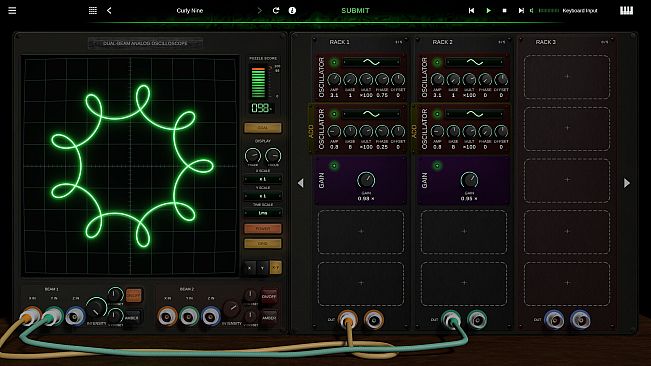Click Beam 2 X IN connector
Image resolution: width=651 pixels, height=366 pixels.
[167, 317]
